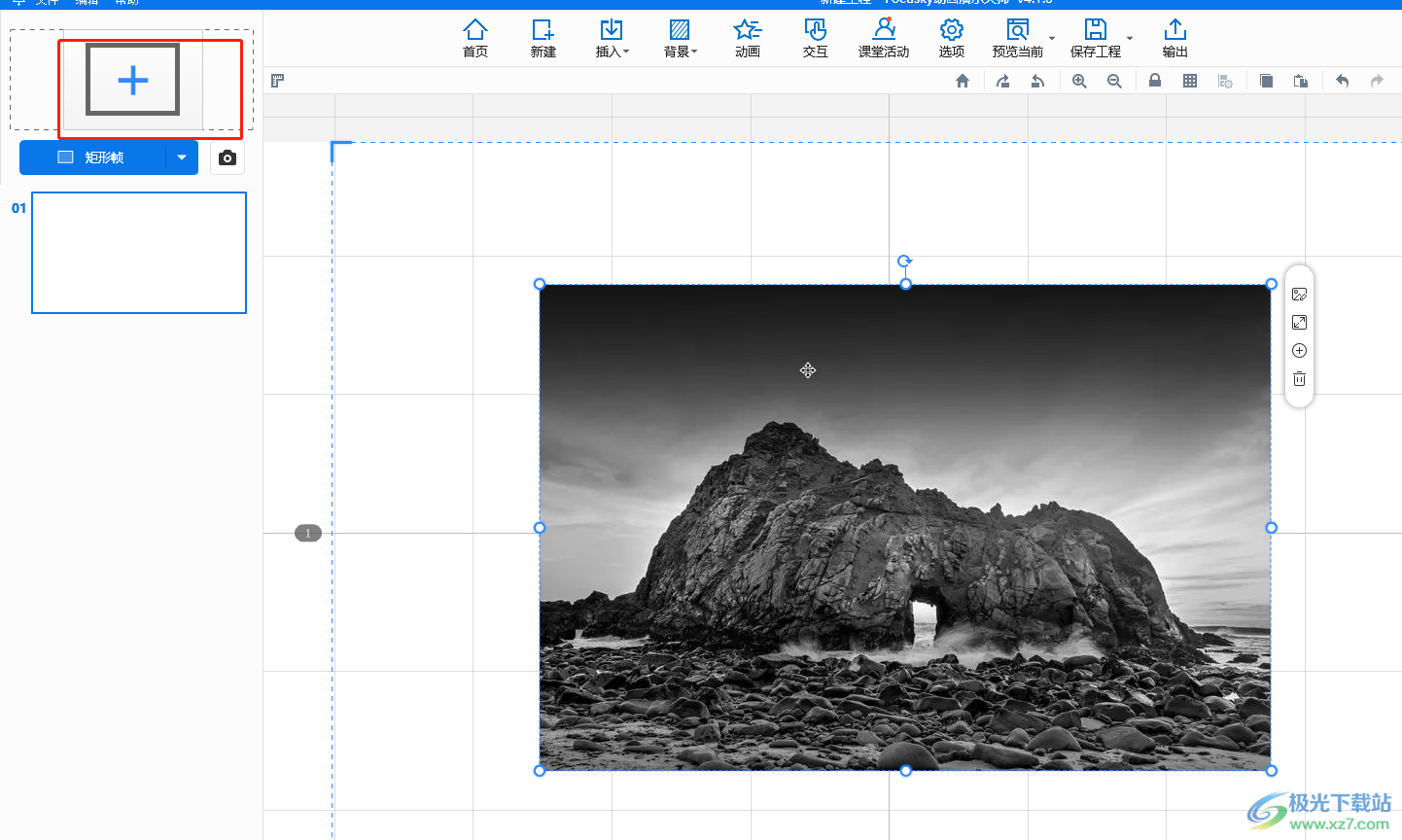This screenshot has width=1402, height=840.
Task: Click the plus to add a new frame
Action: click(x=133, y=80)
